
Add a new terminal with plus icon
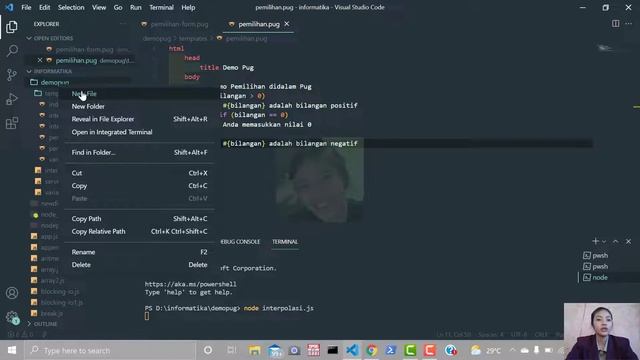[x=595, y=241]
